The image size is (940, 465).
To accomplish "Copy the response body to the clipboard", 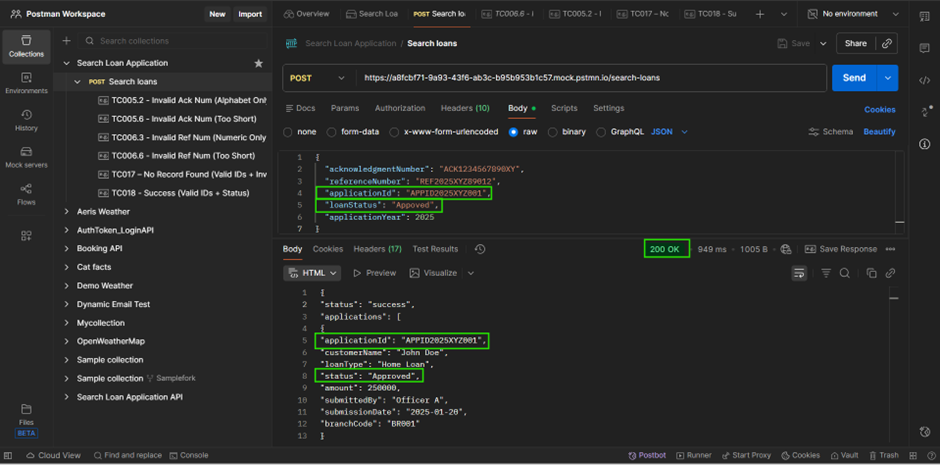I will pos(872,273).
